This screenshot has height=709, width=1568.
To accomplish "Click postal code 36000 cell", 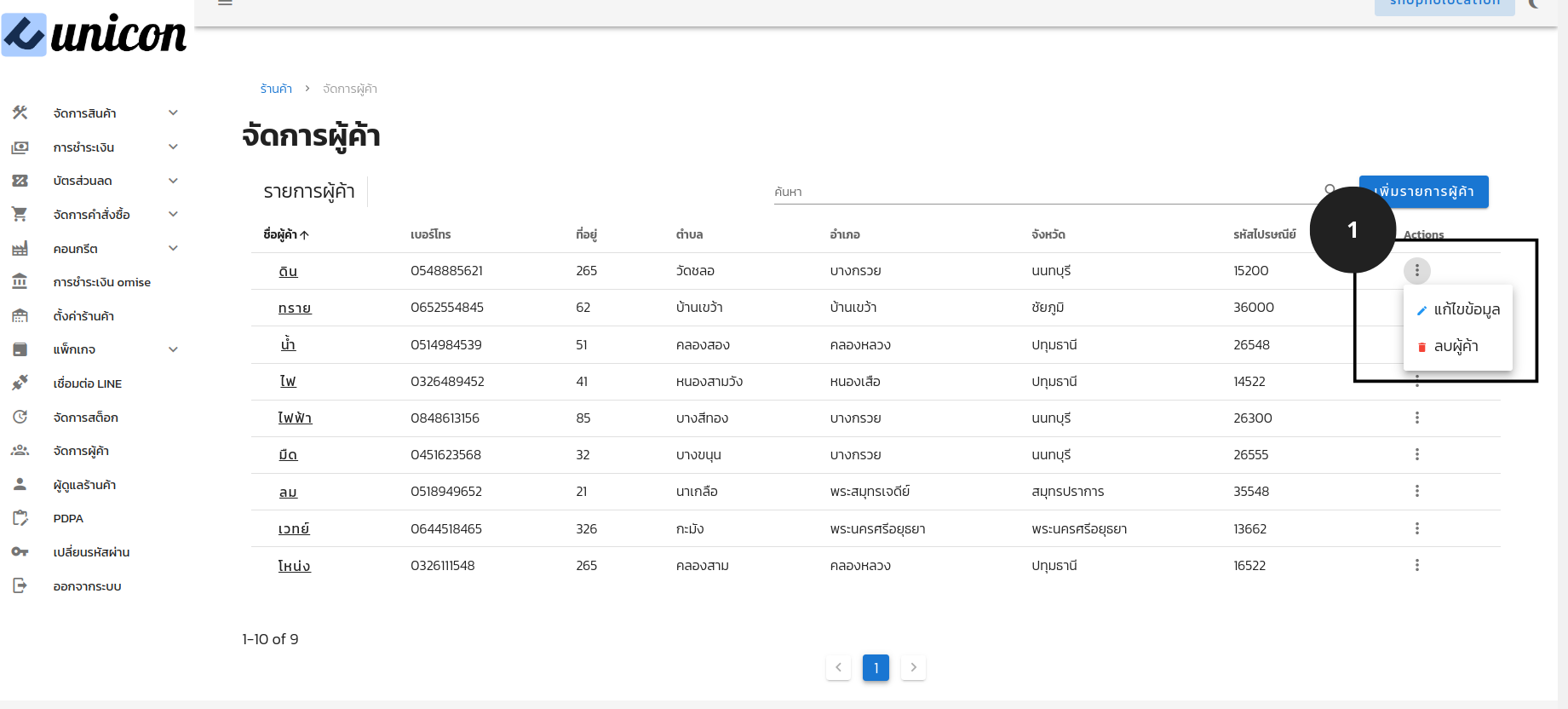I will 1254,308.
